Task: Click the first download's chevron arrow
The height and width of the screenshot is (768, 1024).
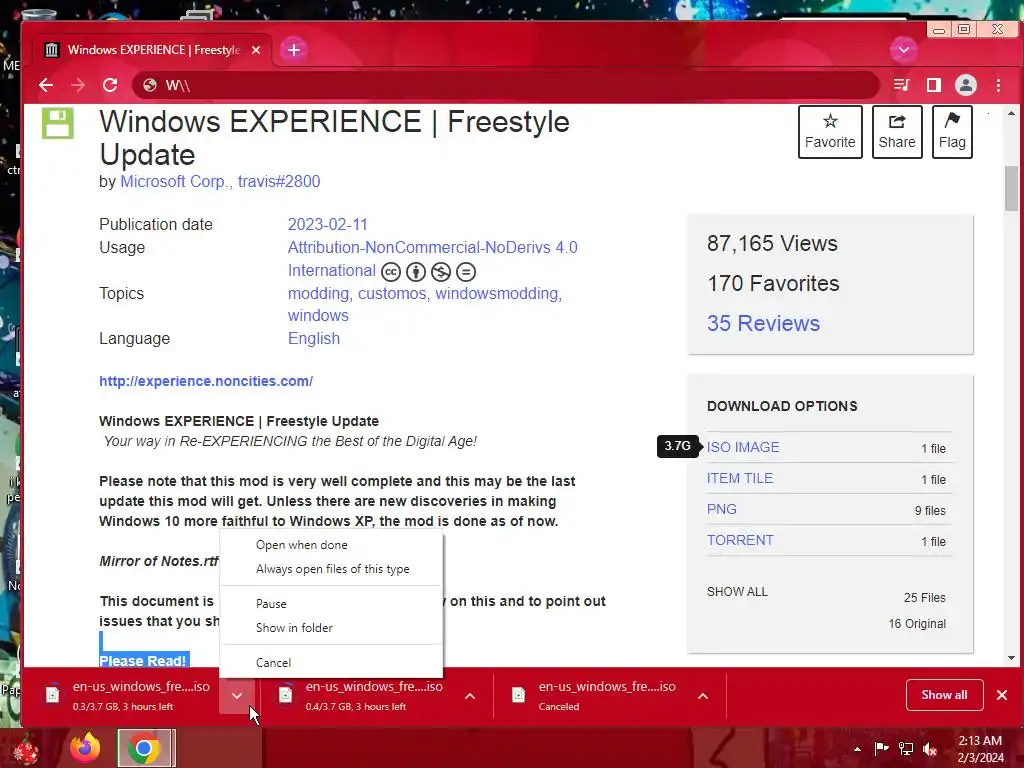Action: pos(236,696)
